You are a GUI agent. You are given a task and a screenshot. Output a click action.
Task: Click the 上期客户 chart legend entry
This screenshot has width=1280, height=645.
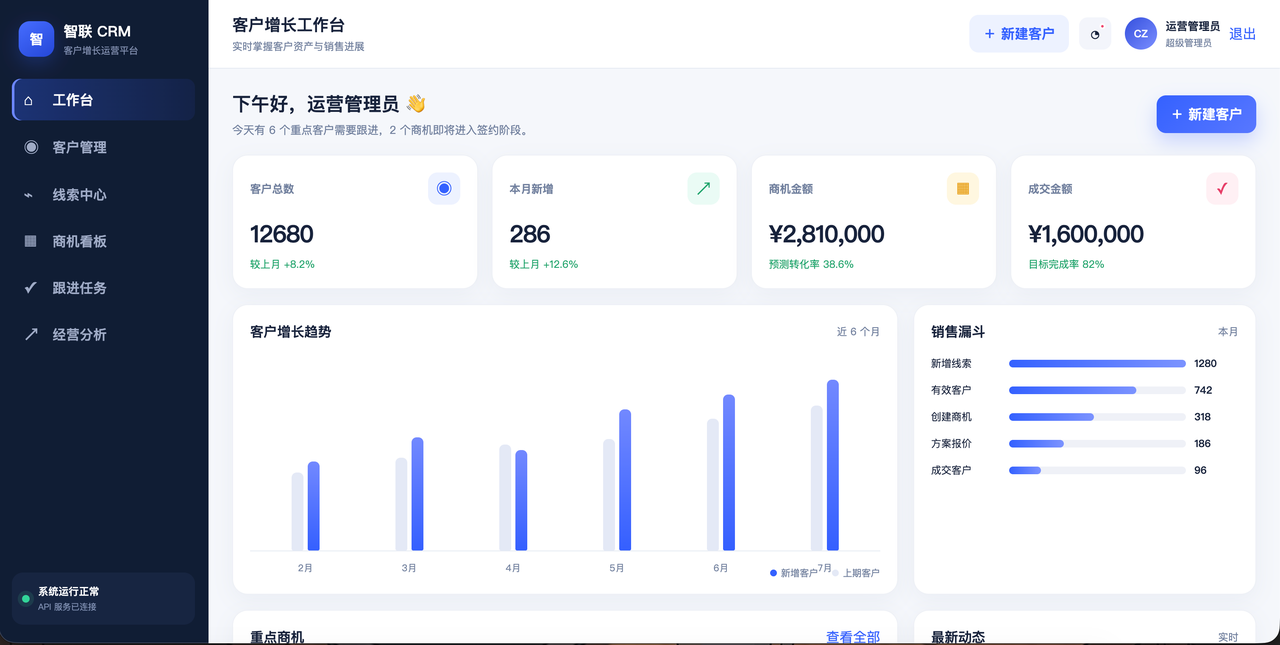(x=856, y=573)
